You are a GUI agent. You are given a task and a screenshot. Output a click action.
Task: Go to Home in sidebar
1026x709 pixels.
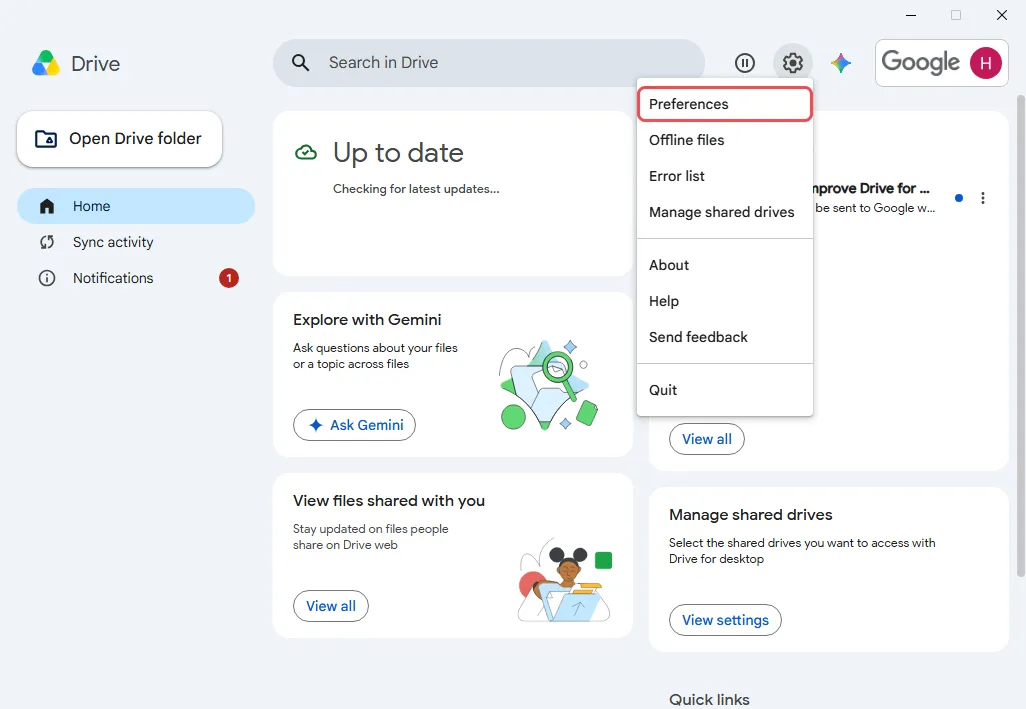pyautogui.click(x=136, y=206)
